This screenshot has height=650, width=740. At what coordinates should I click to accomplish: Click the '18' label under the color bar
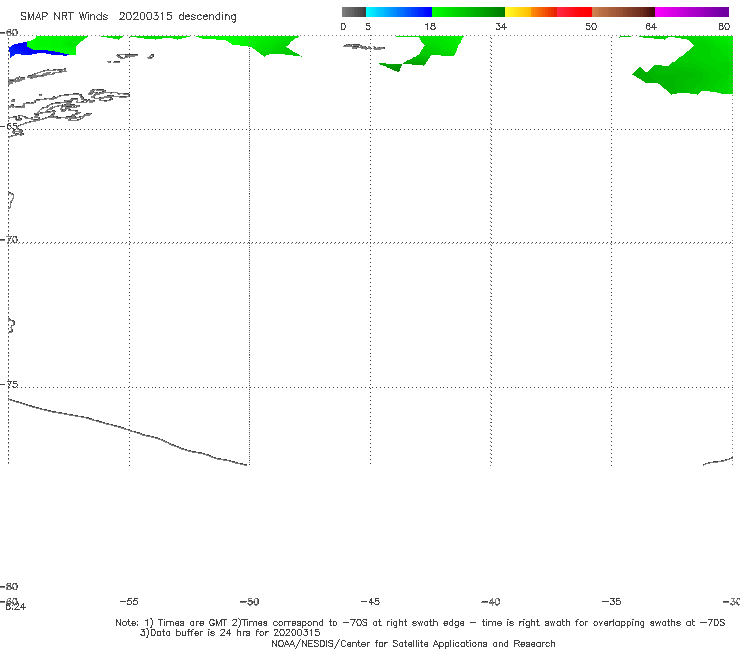[430, 27]
